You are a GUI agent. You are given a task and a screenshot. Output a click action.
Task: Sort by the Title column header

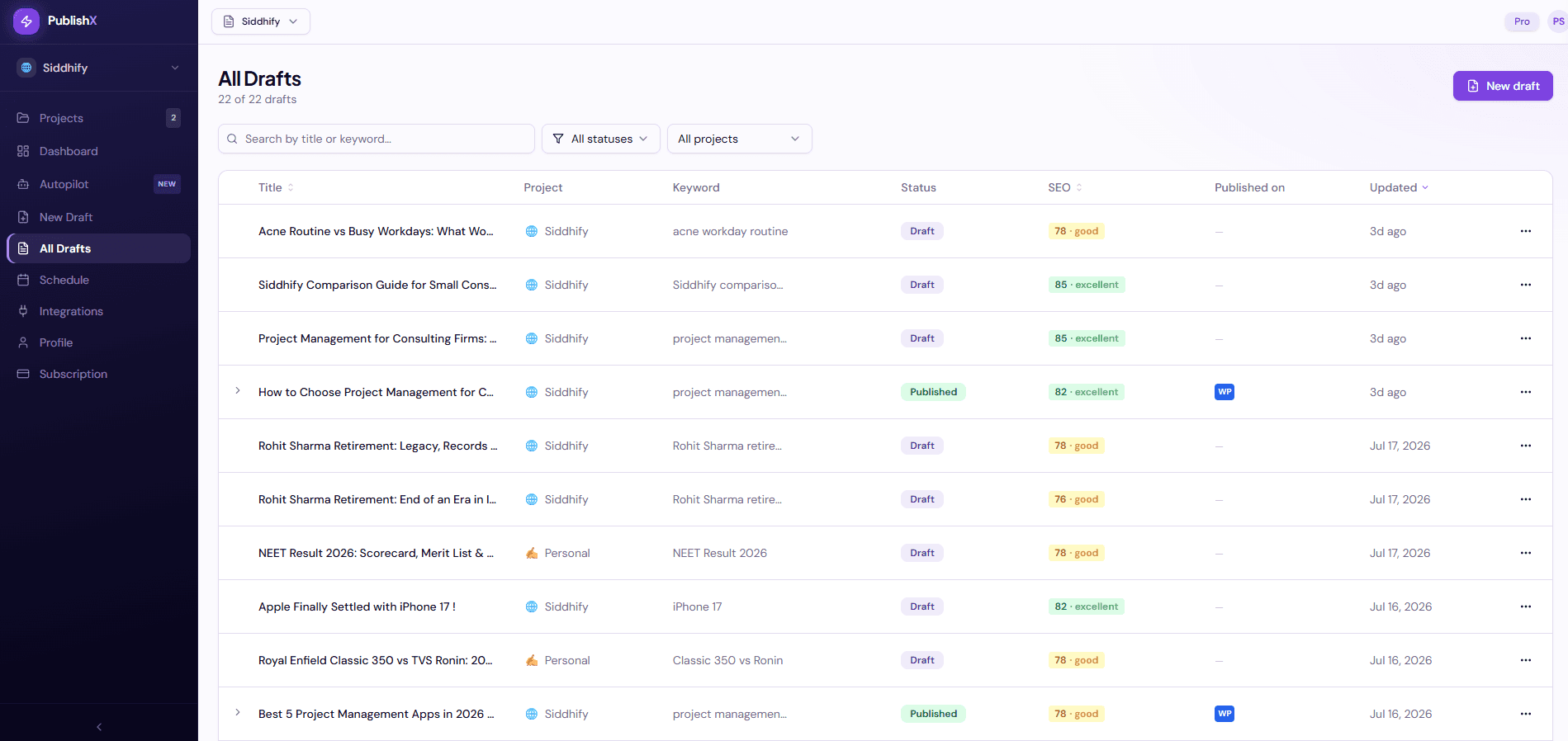(x=276, y=187)
